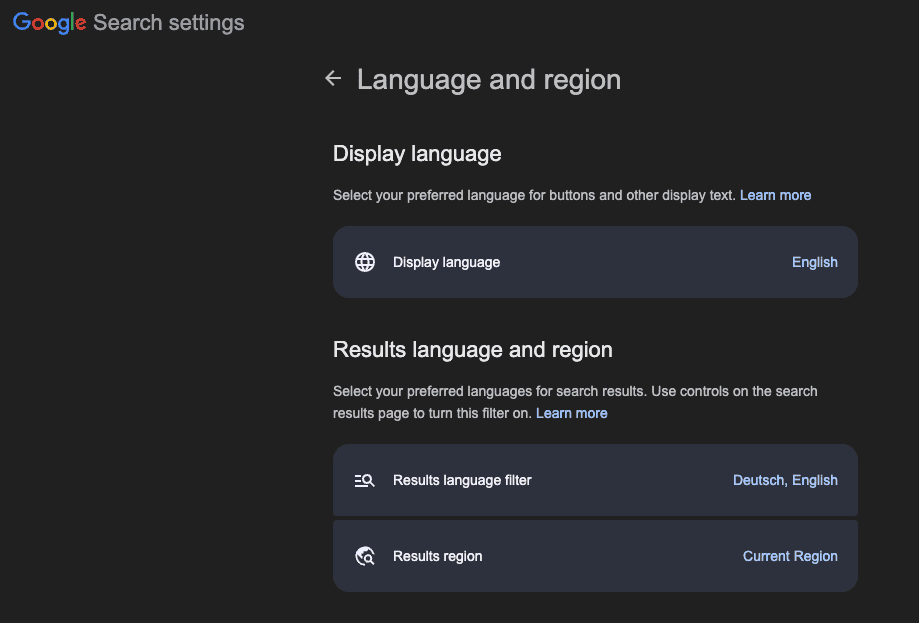
Task: Click the Display language section heading
Action: pyautogui.click(x=417, y=154)
